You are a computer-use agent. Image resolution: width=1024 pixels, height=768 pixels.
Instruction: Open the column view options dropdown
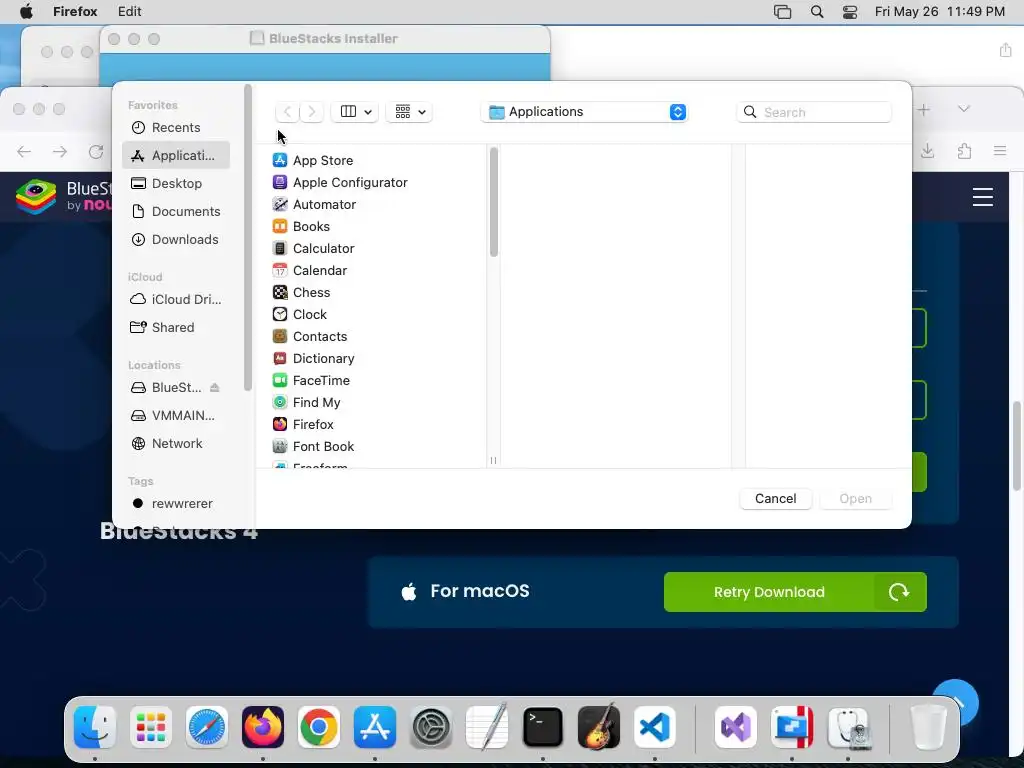[355, 112]
